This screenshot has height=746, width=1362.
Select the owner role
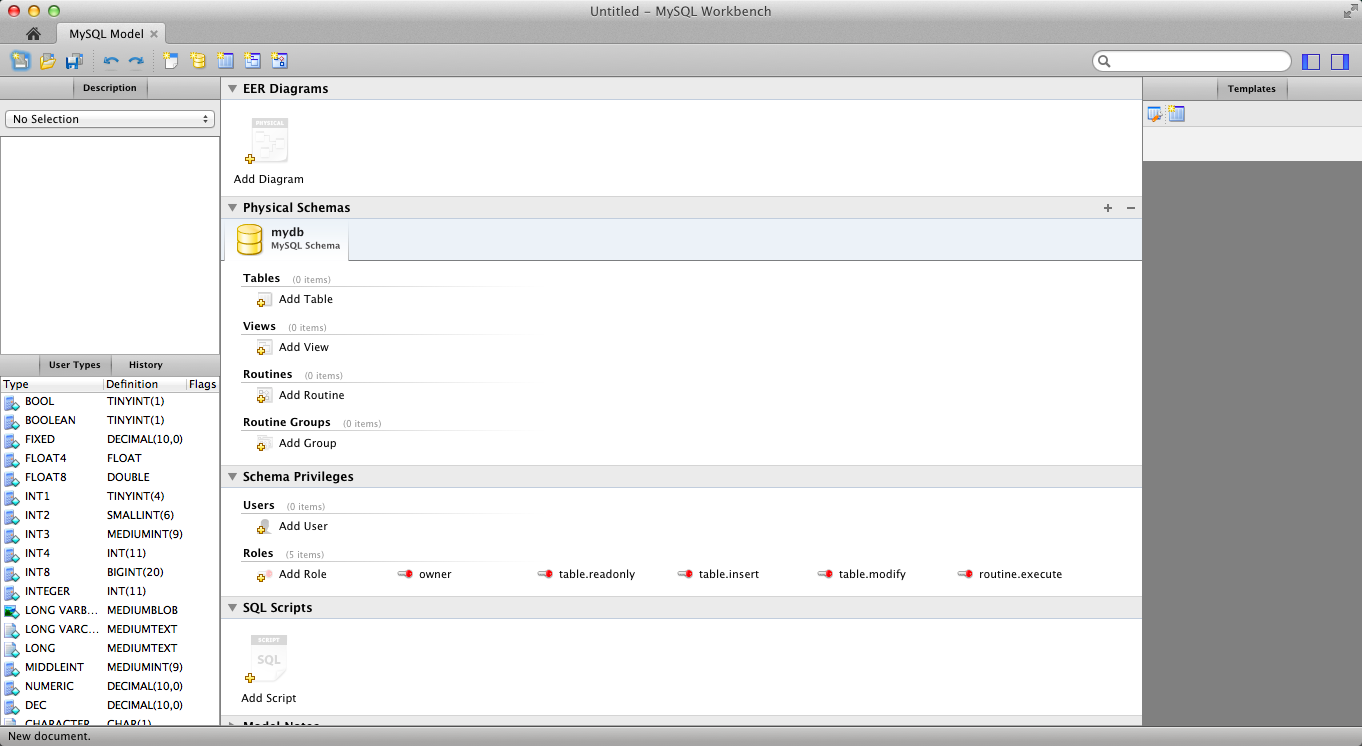(x=424, y=575)
